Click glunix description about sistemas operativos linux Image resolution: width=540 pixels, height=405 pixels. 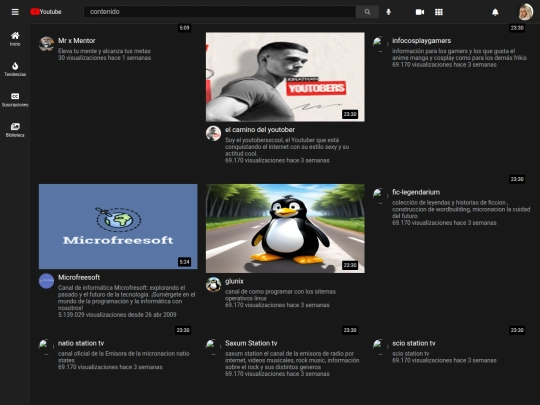click(x=280, y=295)
